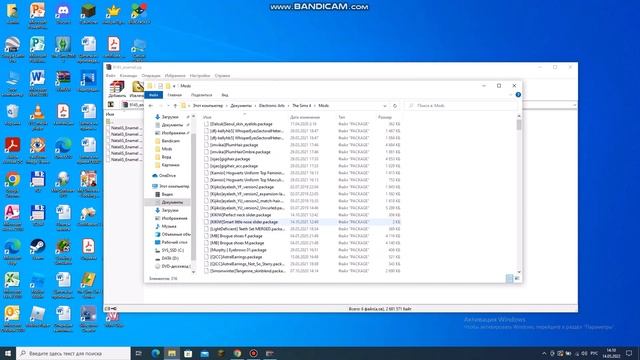Sort files by Размер column header
The height and width of the screenshot is (360, 640).
point(384,117)
